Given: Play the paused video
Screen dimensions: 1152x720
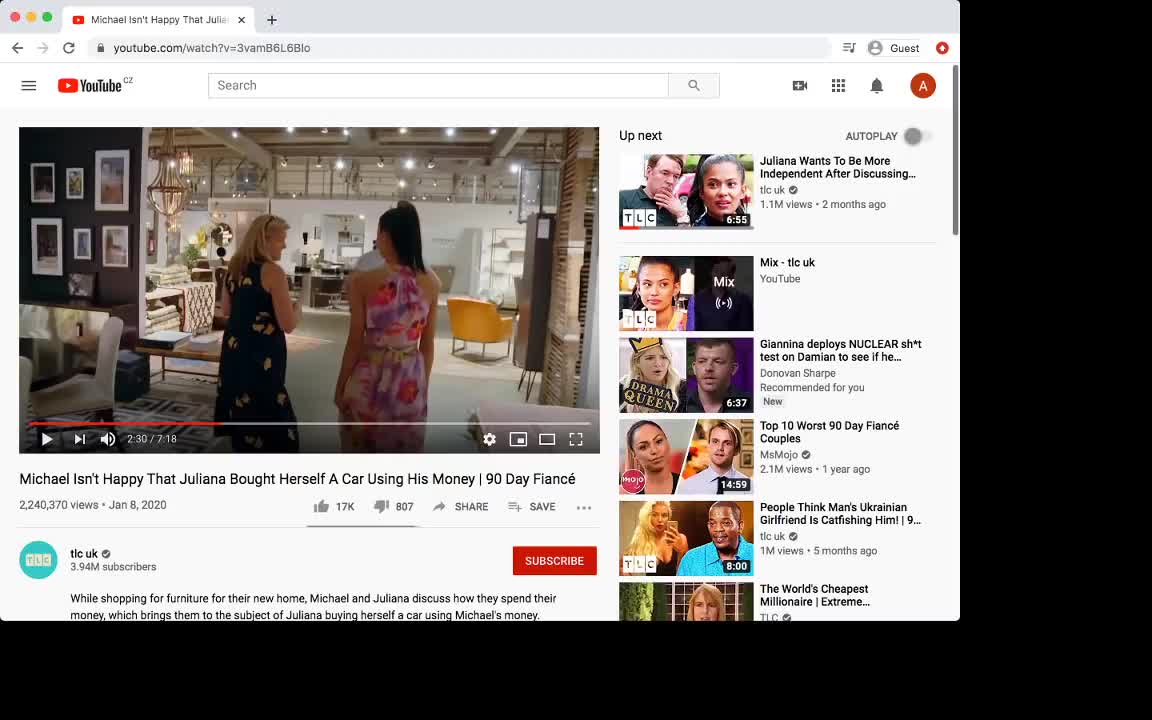Looking at the screenshot, I should pyautogui.click(x=47, y=439).
